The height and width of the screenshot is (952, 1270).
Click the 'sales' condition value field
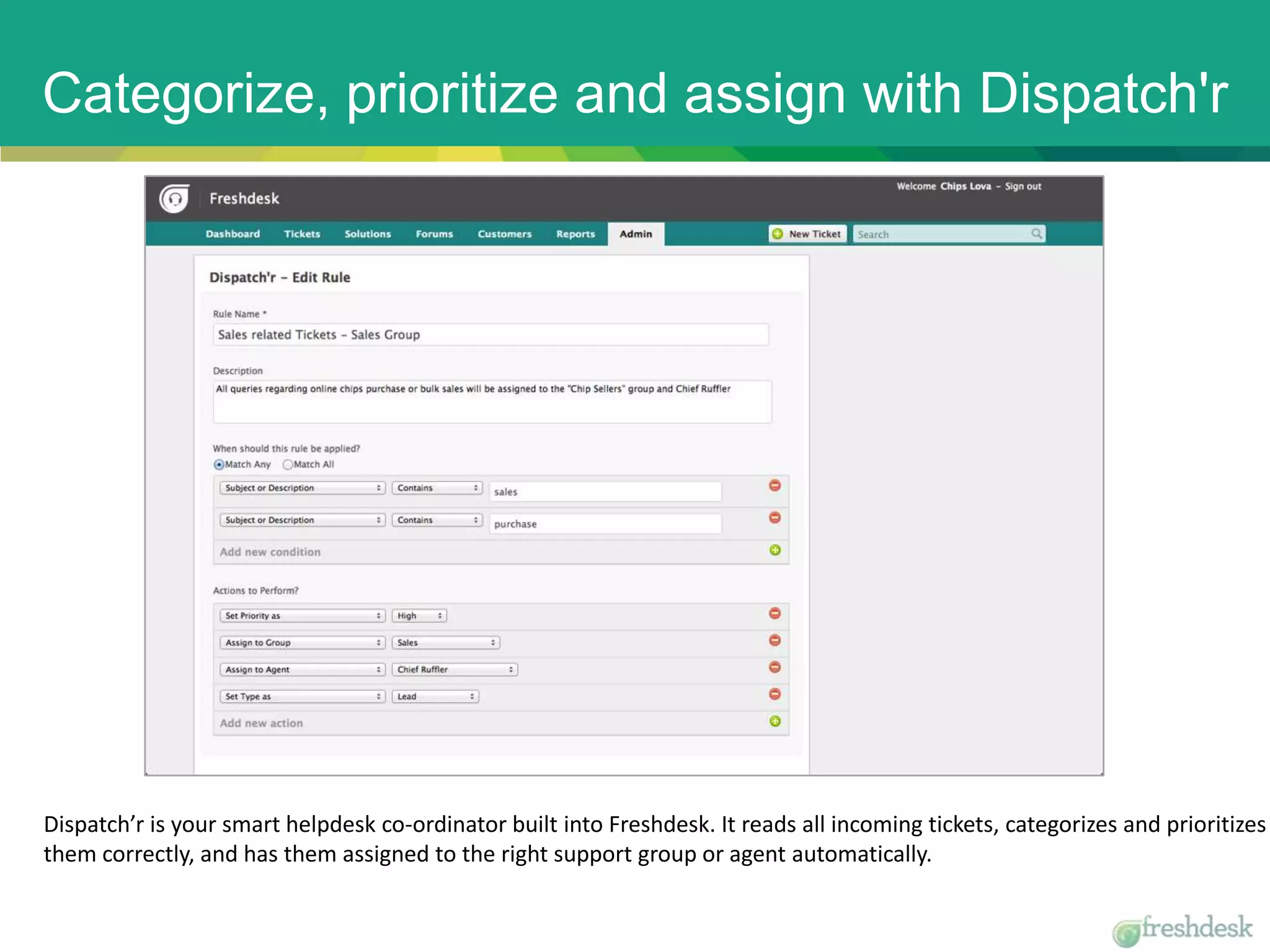coord(605,491)
